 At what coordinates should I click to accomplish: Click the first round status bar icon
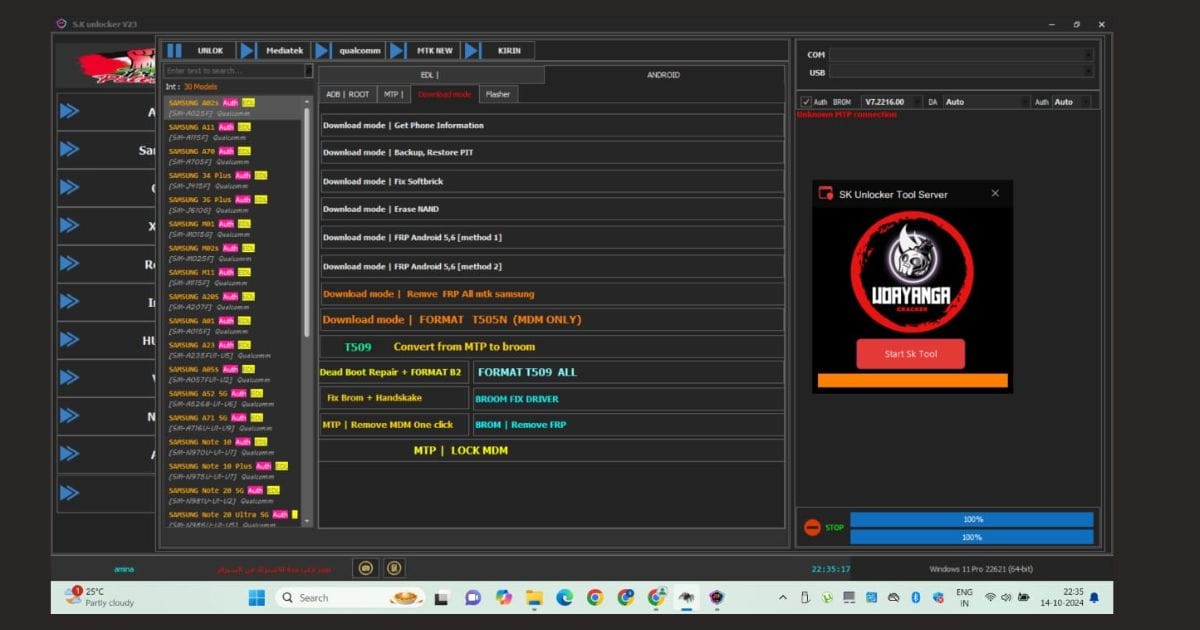pos(366,568)
